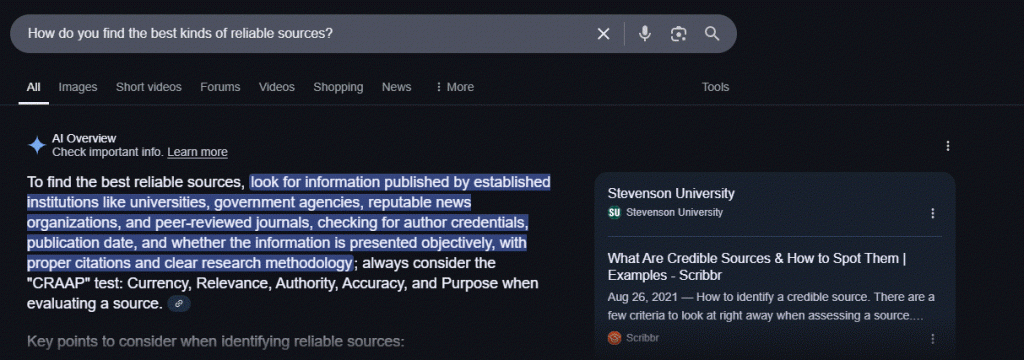
Task: Click inside the search query field
Action: click(307, 33)
